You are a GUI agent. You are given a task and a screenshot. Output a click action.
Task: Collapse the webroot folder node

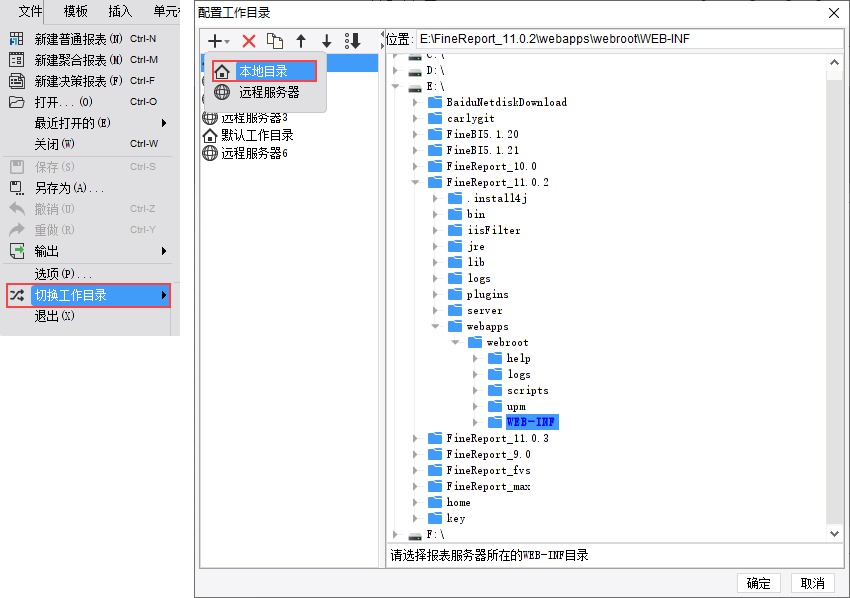(455, 342)
